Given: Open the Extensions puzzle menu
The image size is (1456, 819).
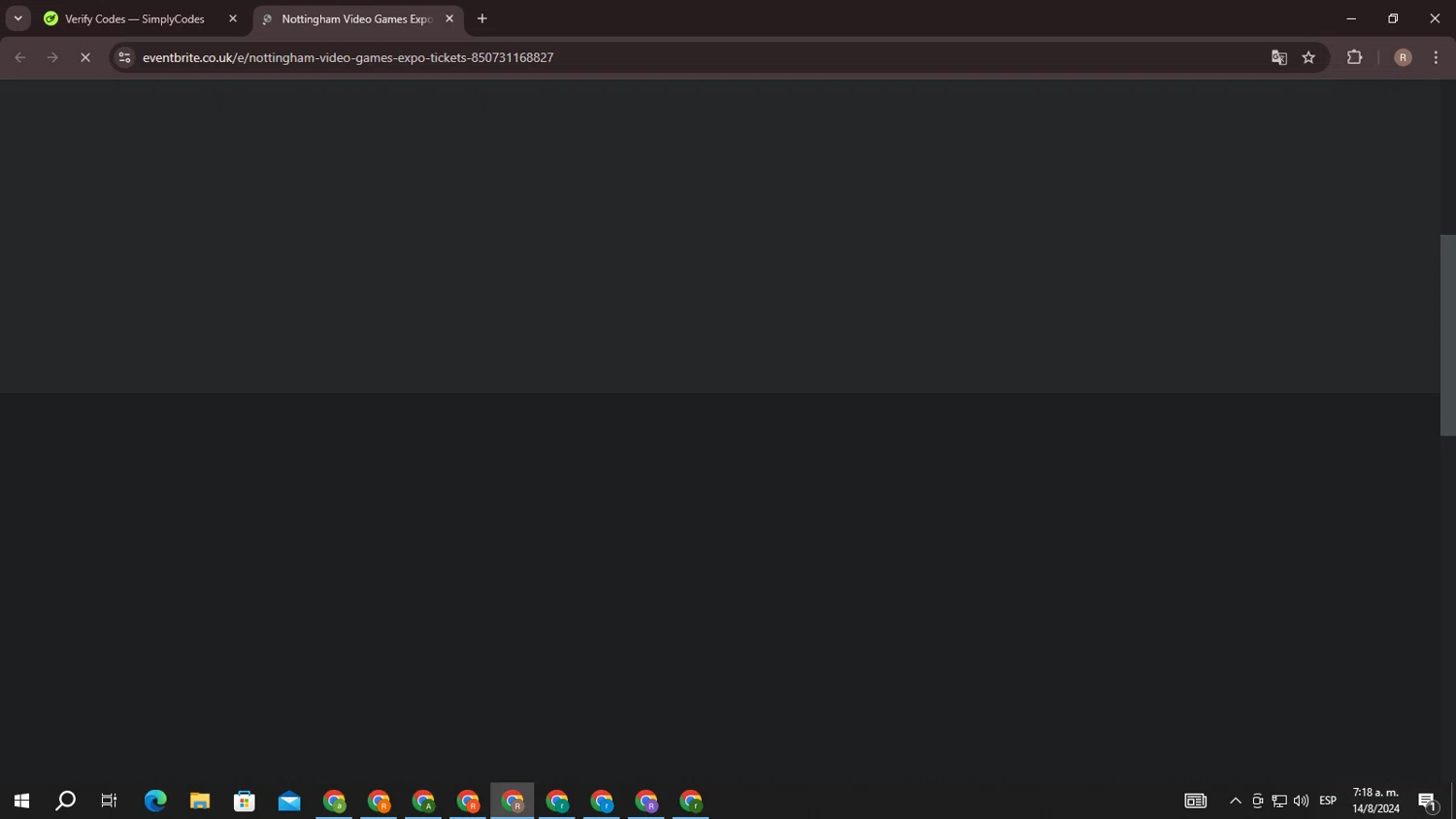Looking at the screenshot, I should pyautogui.click(x=1355, y=57).
